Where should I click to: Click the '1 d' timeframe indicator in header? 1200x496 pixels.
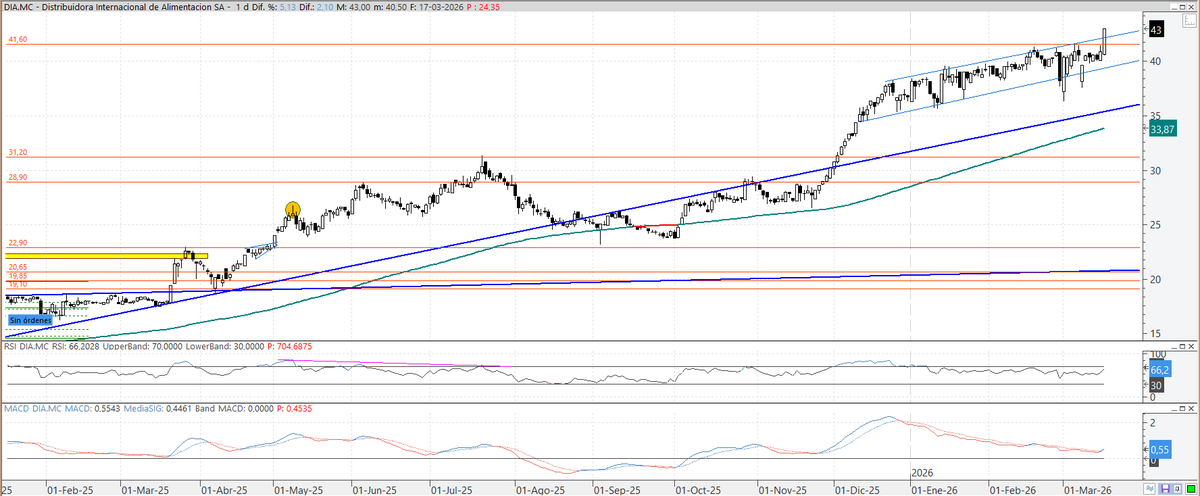[x=242, y=8]
